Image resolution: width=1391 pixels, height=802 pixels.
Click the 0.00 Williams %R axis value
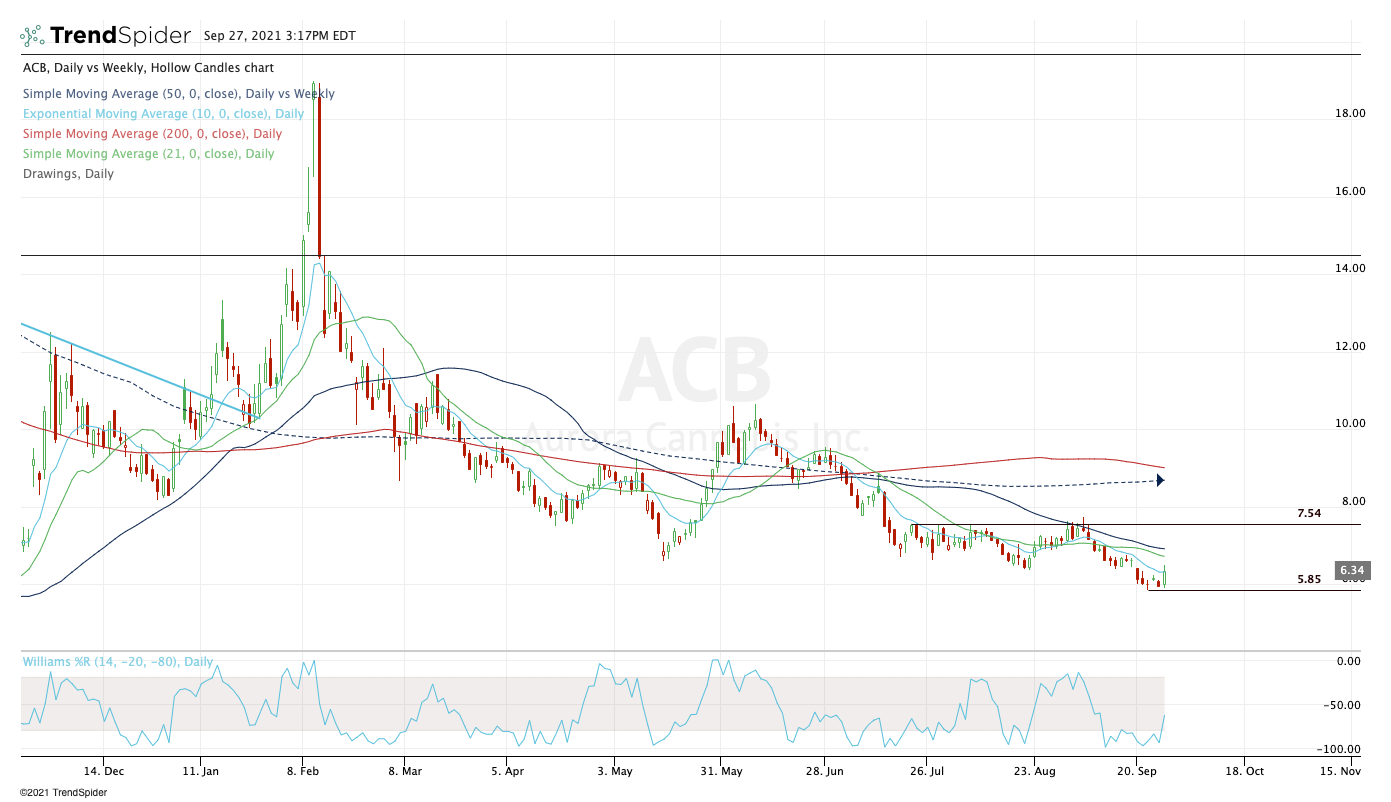tap(1348, 661)
